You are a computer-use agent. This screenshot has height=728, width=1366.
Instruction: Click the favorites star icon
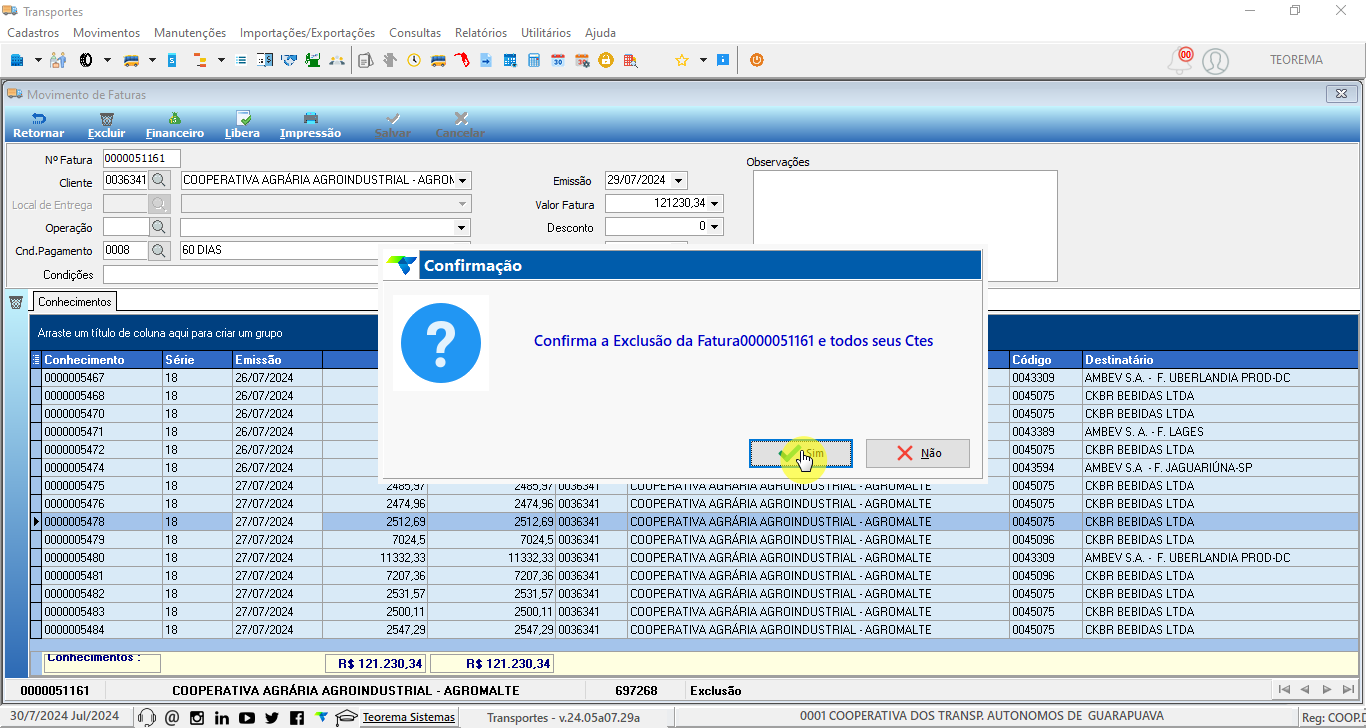[681, 60]
